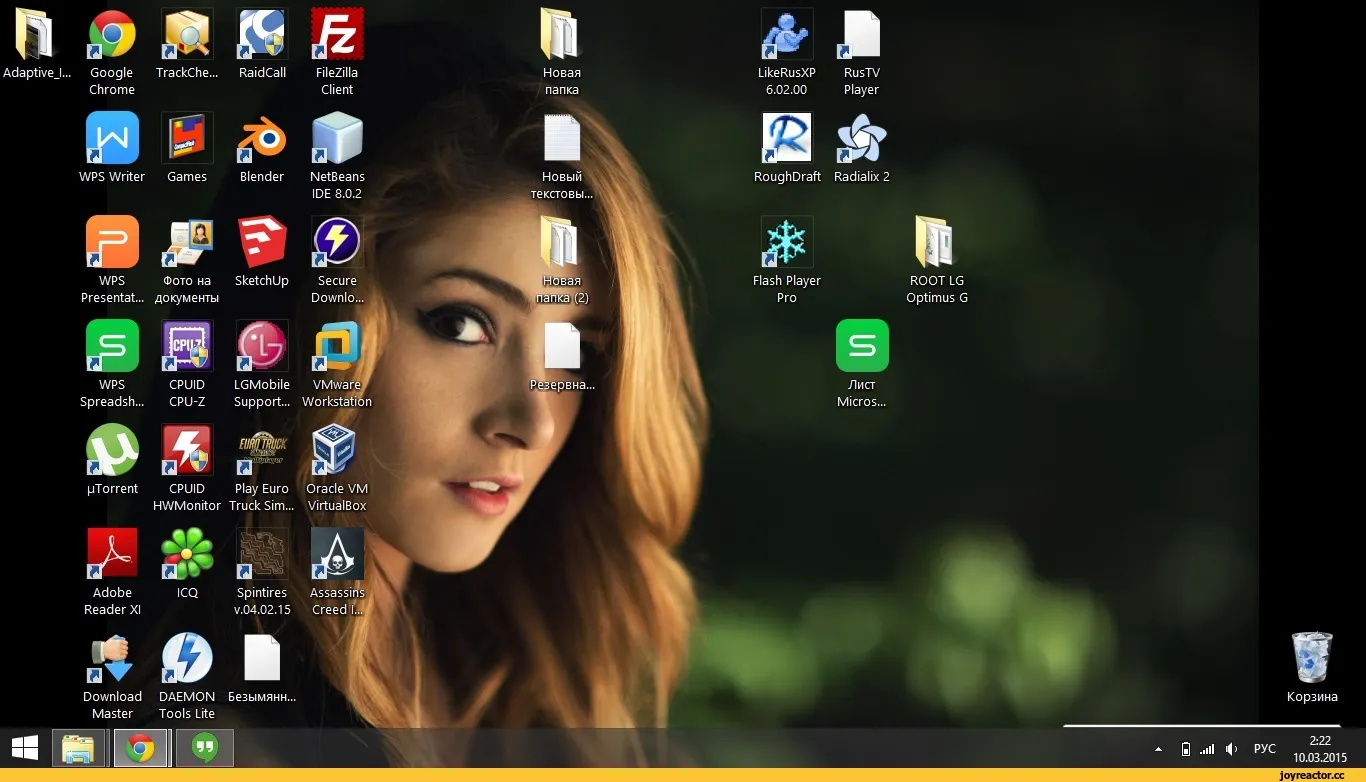
Task: Select the SketchUp desktop icon
Action: [x=262, y=242]
